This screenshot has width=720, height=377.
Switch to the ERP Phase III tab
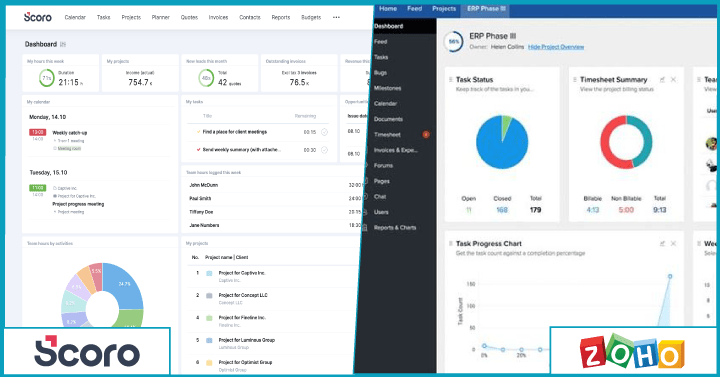click(x=486, y=9)
